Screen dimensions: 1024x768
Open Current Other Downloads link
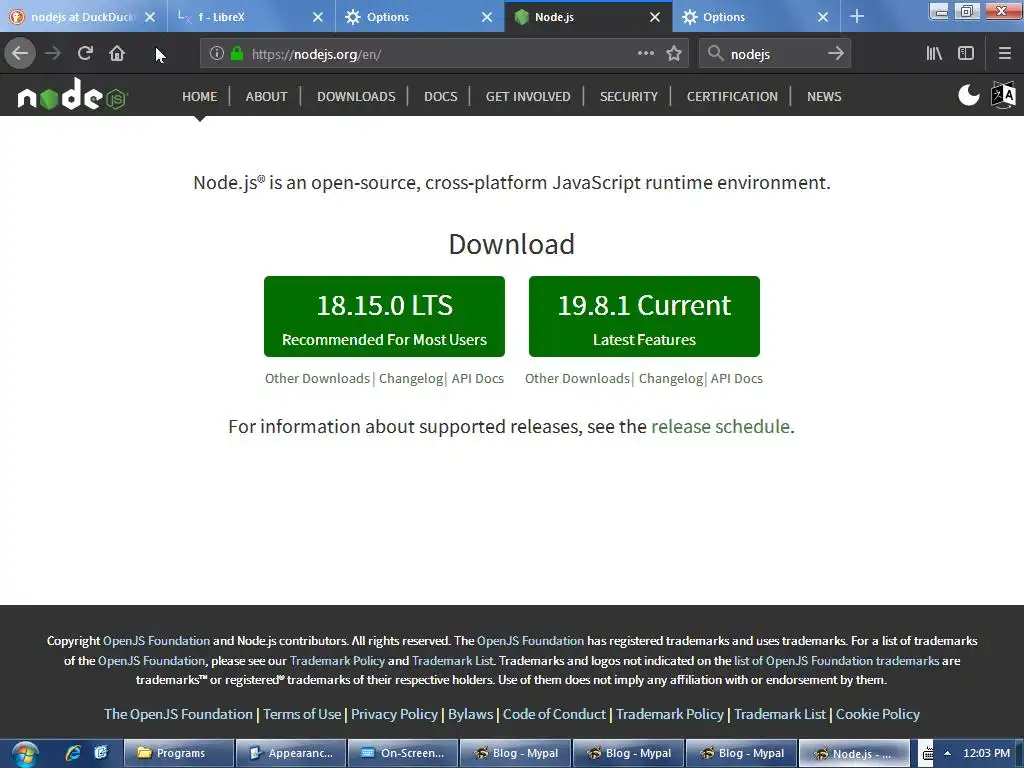click(x=577, y=379)
